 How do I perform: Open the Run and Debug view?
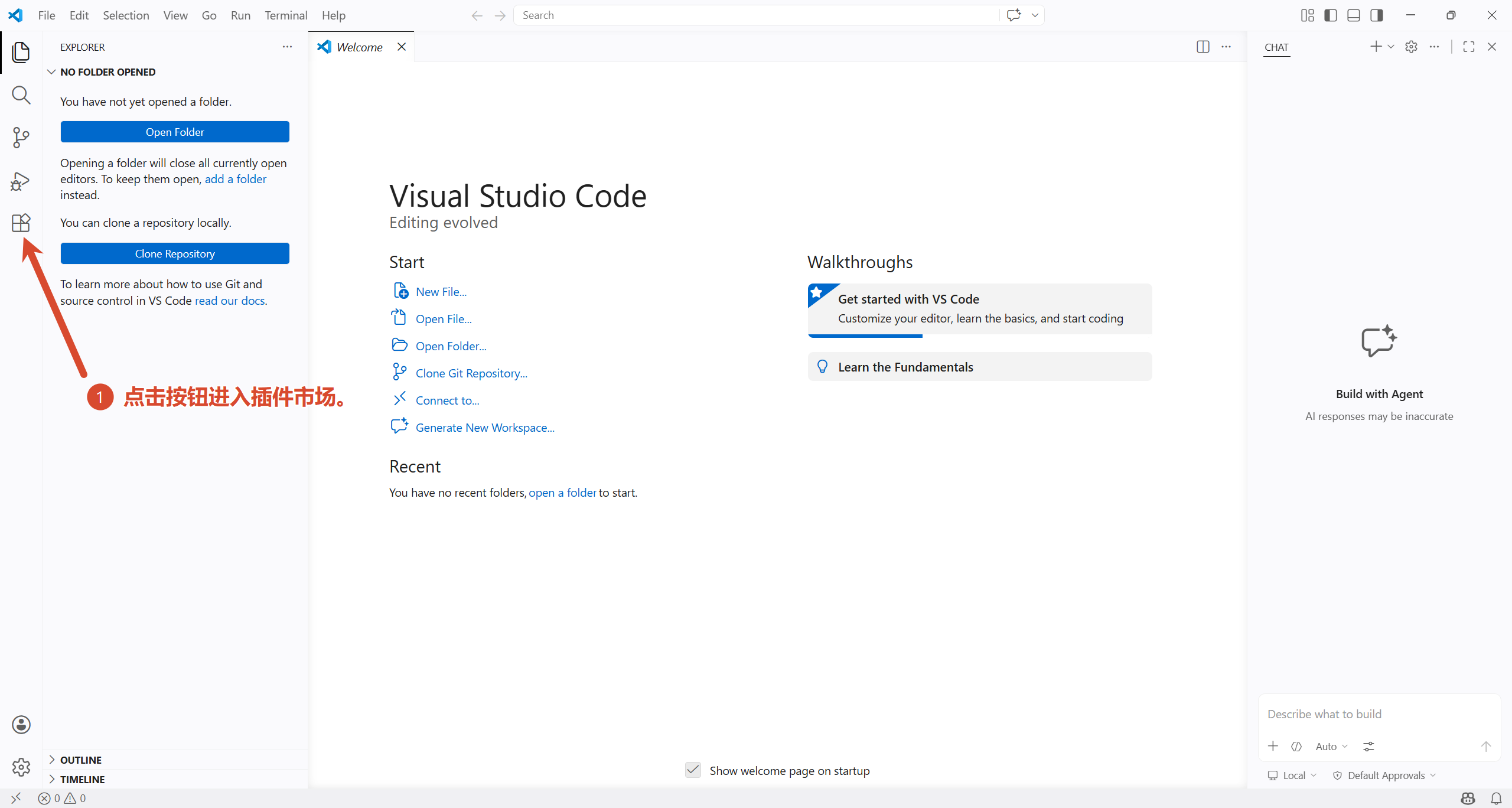click(21, 181)
